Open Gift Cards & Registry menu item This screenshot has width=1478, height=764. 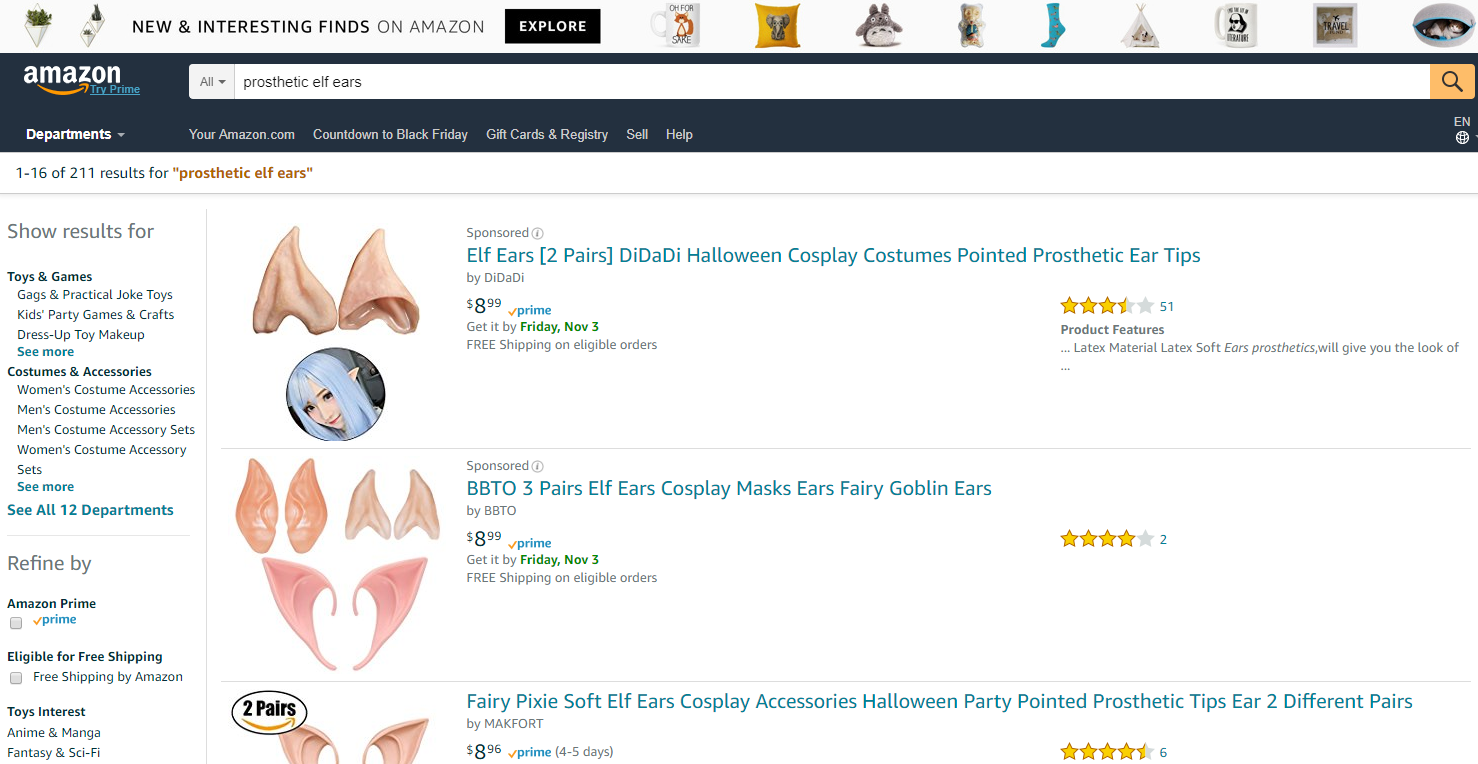[547, 134]
